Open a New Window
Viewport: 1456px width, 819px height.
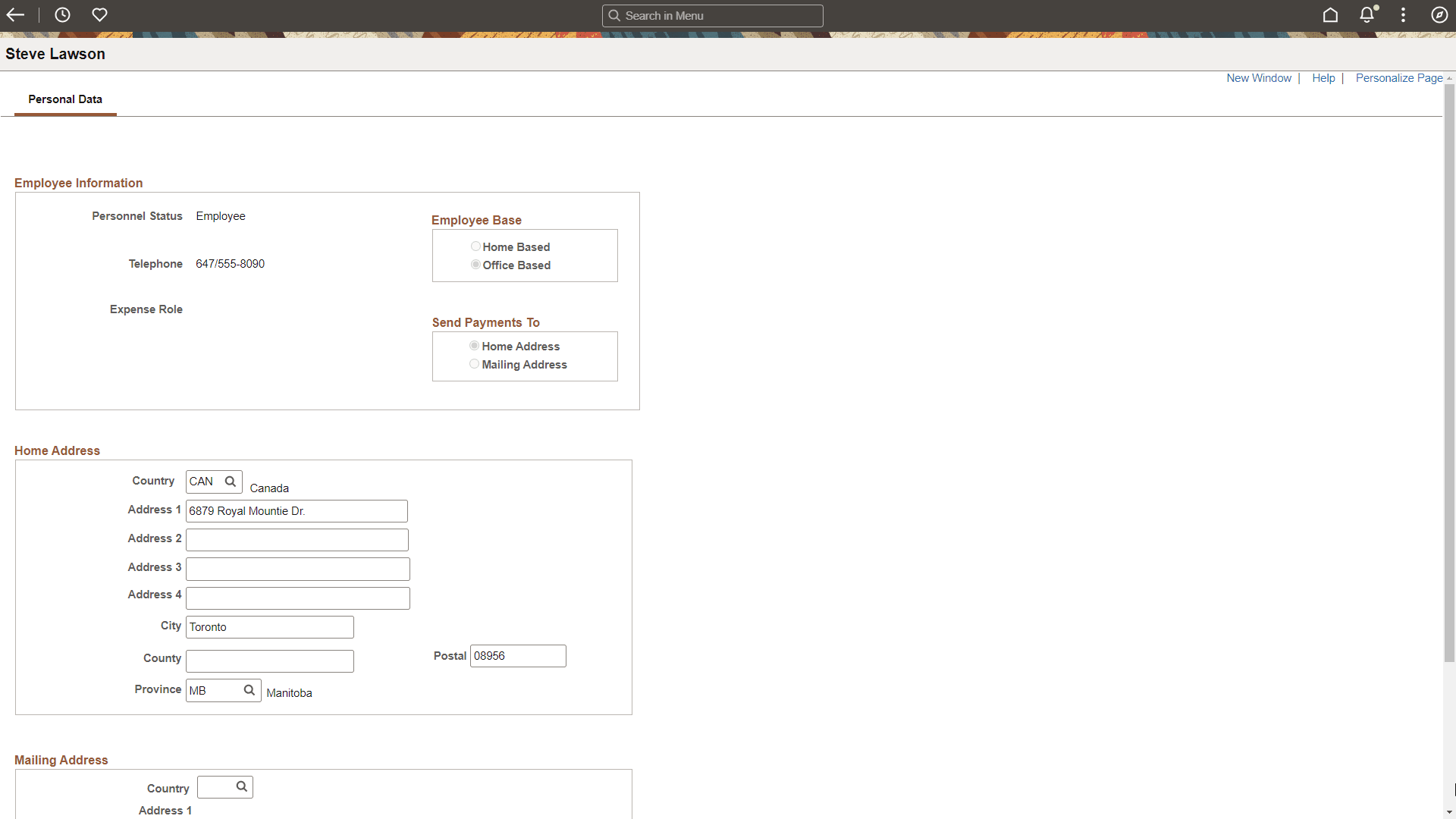[1259, 77]
